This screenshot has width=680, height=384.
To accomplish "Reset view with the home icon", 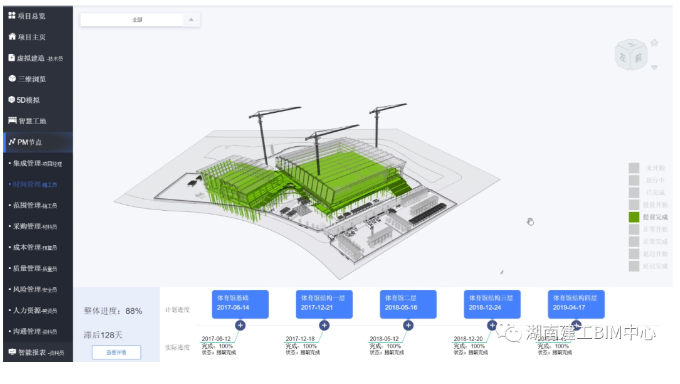I will pyautogui.click(x=654, y=43).
